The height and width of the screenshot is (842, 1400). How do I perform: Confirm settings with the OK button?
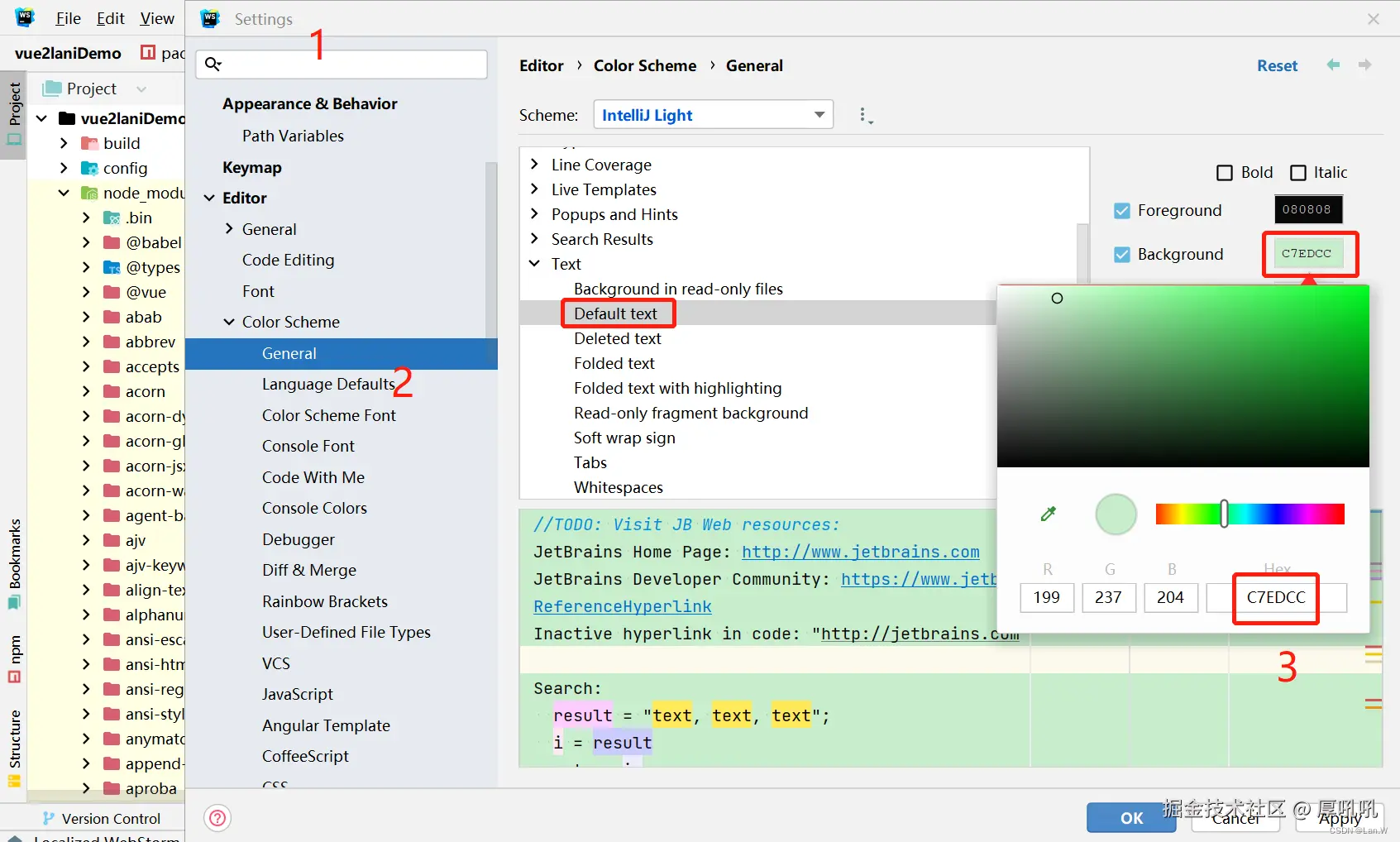coord(1131,818)
